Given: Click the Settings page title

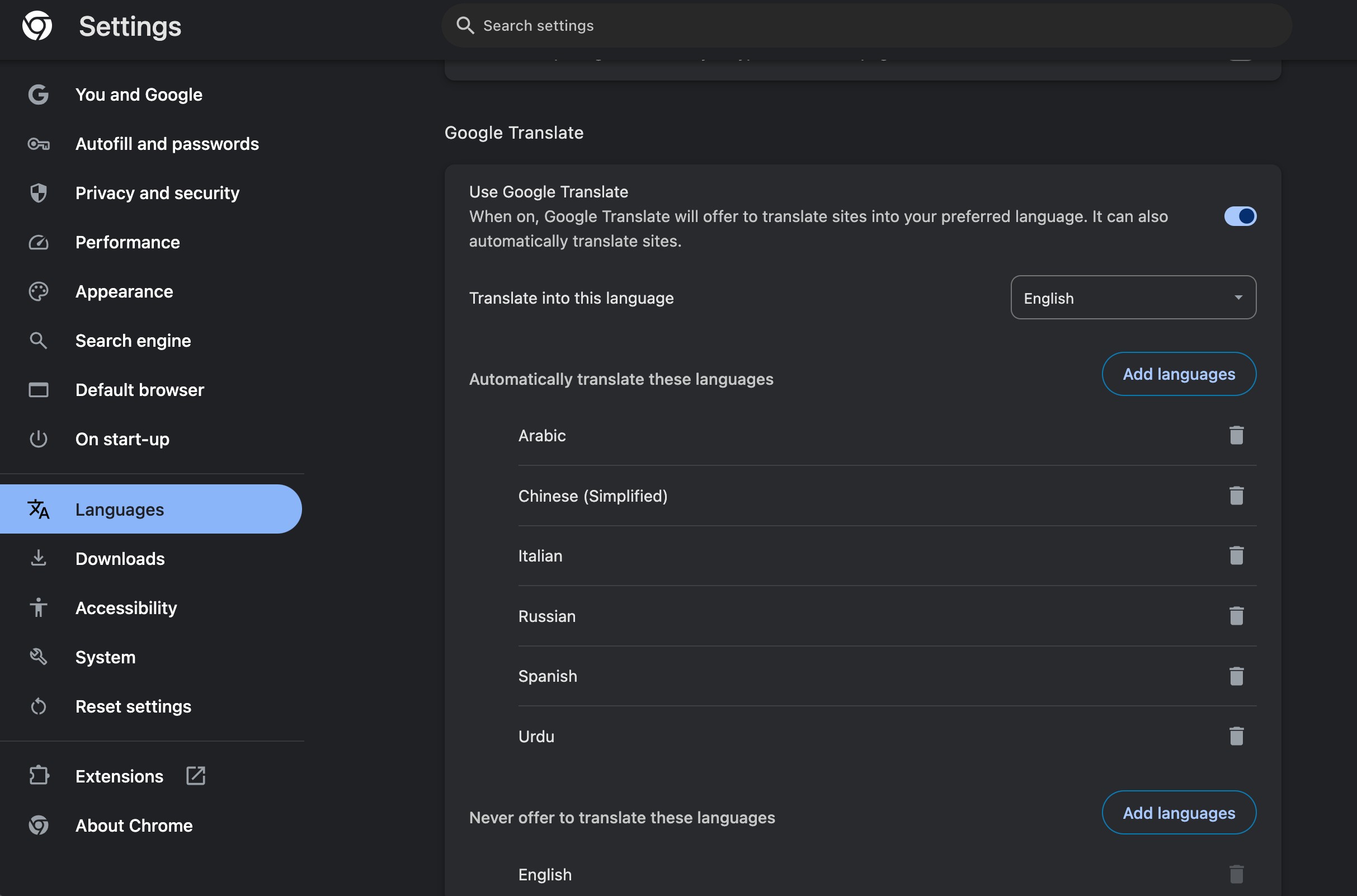Looking at the screenshot, I should click(x=130, y=26).
